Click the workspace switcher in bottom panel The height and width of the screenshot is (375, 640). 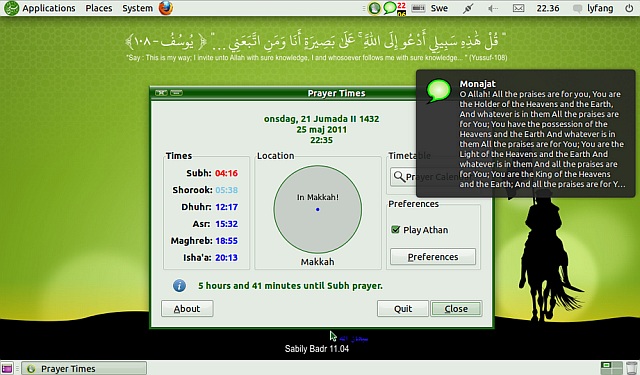click(x=611, y=368)
